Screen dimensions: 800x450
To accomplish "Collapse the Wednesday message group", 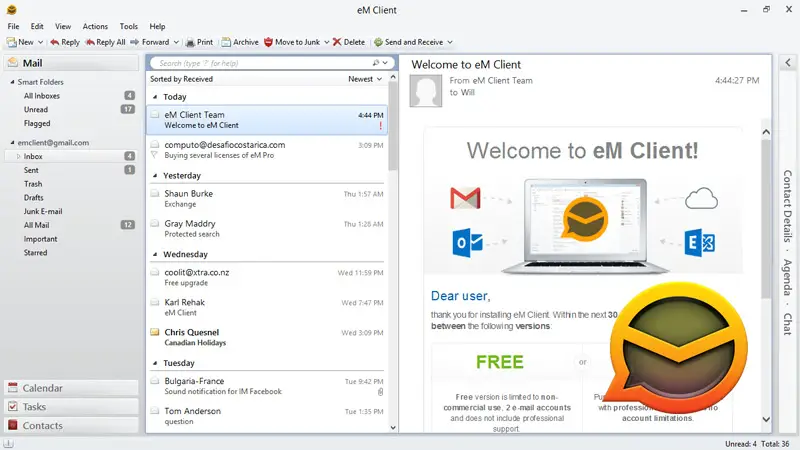I will coord(155,254).
